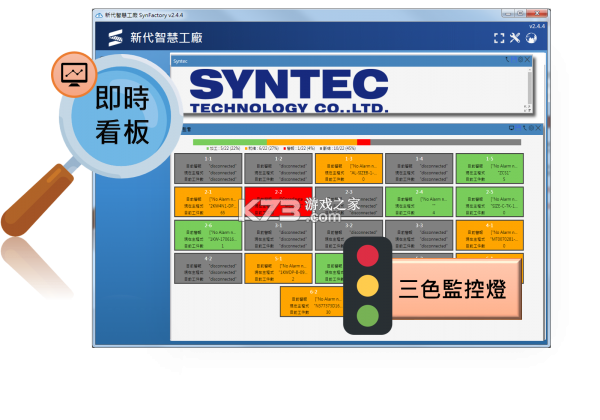Click the blue save icon in the monitoring panel
This screenshot has height=420, width=600.
518,128
